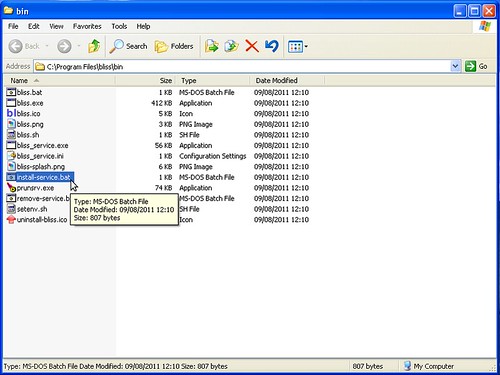Open the Search pane
500x375 pixels.
click(129, 46)
